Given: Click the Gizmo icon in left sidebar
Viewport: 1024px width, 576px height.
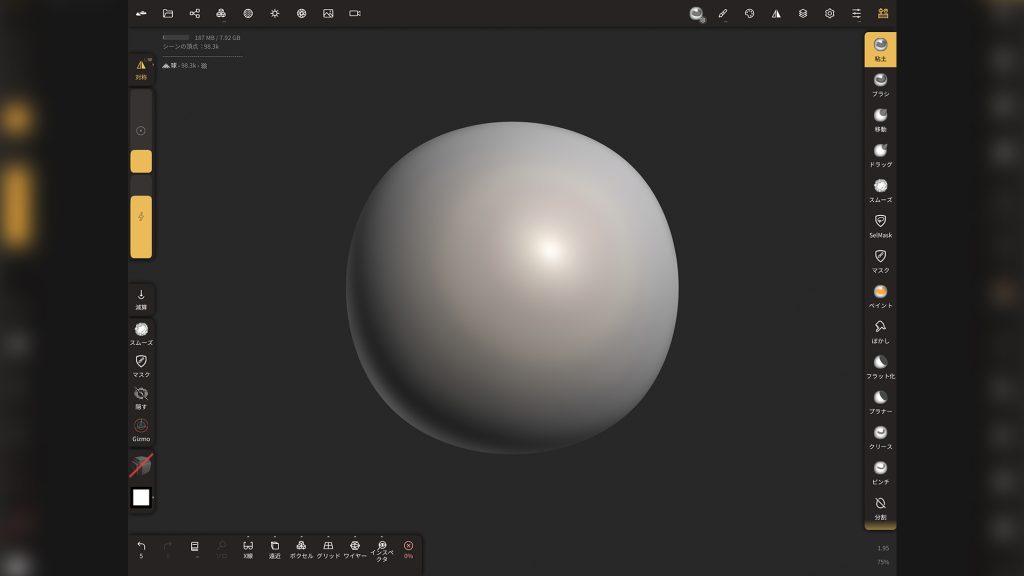Looking at the screenshot, I should click(141, 429).
